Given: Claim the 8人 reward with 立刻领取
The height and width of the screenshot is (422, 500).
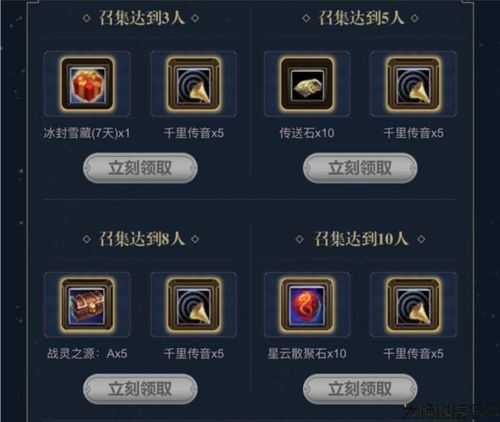Looking at the screenshot, I should tap(140, 389).
